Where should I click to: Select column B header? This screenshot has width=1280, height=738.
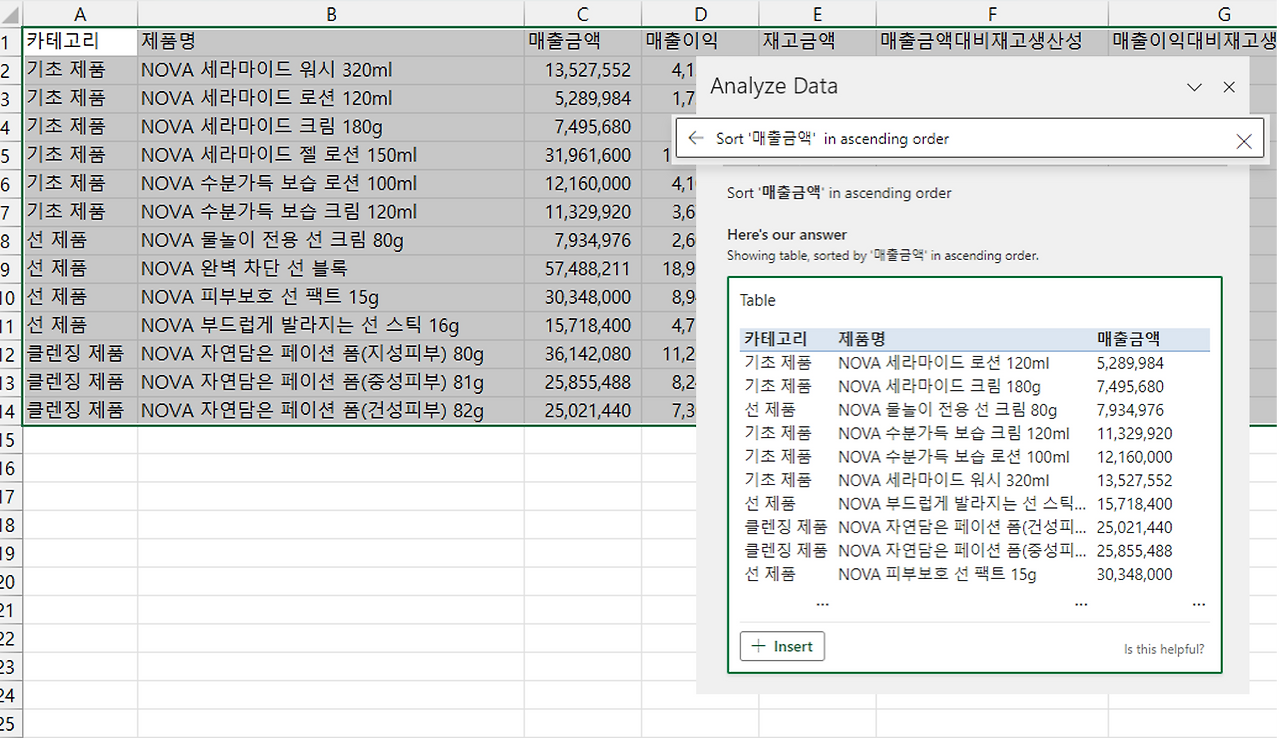coord(331,13)
